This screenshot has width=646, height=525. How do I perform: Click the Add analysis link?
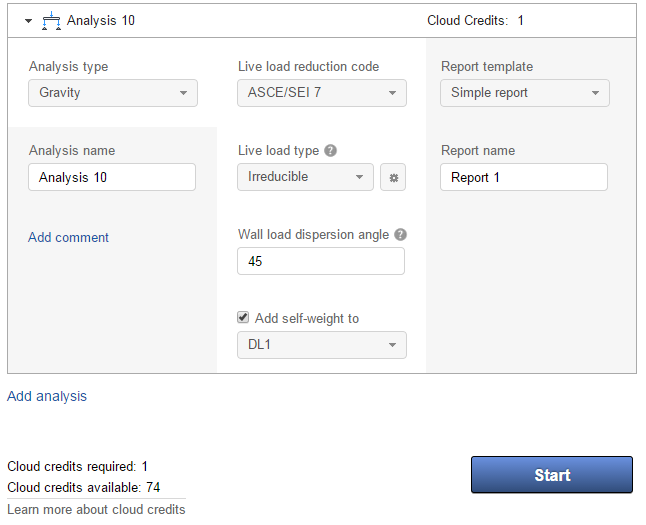pos(47,396)
